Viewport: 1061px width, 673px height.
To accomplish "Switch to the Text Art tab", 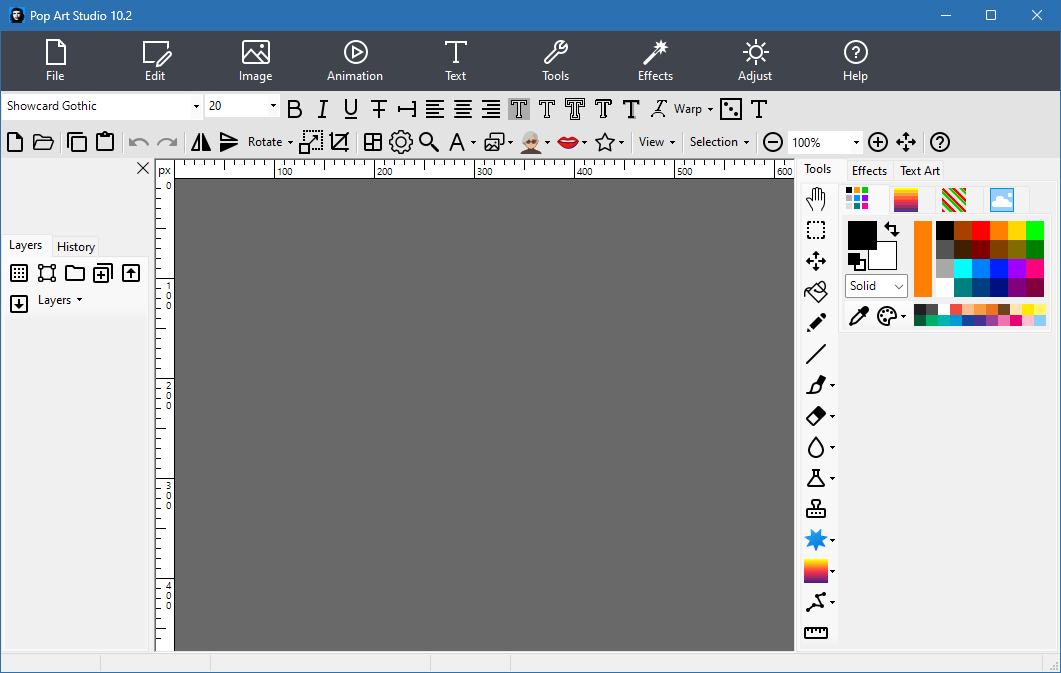I will [x=920, y=170].
